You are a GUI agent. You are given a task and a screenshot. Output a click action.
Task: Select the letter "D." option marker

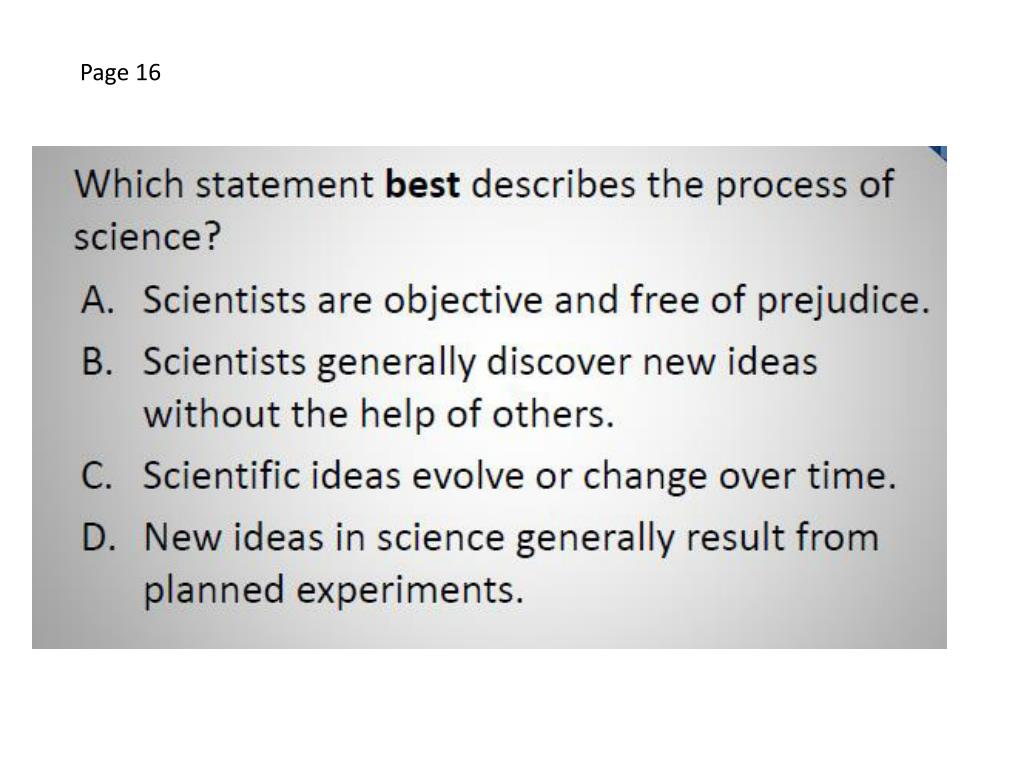click(99, 537)
